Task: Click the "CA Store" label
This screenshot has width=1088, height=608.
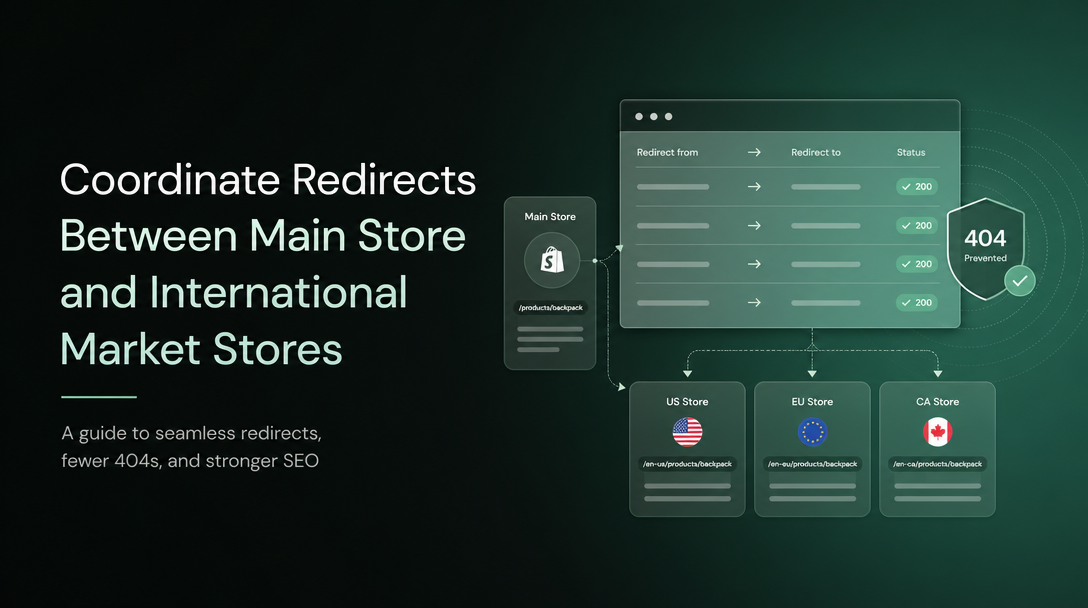Action: [x=937, y=402]
